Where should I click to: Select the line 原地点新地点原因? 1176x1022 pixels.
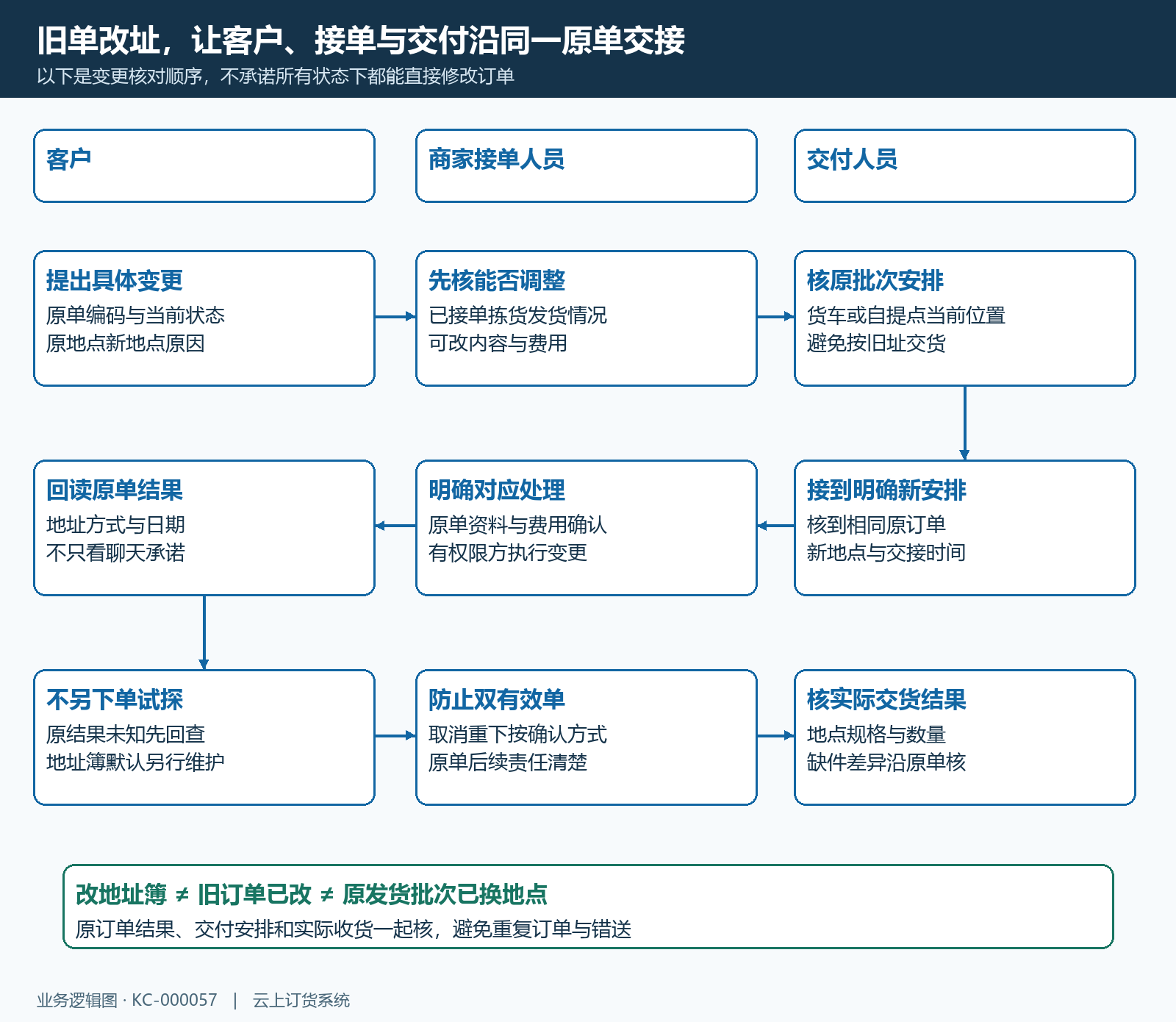coord(126,343)
